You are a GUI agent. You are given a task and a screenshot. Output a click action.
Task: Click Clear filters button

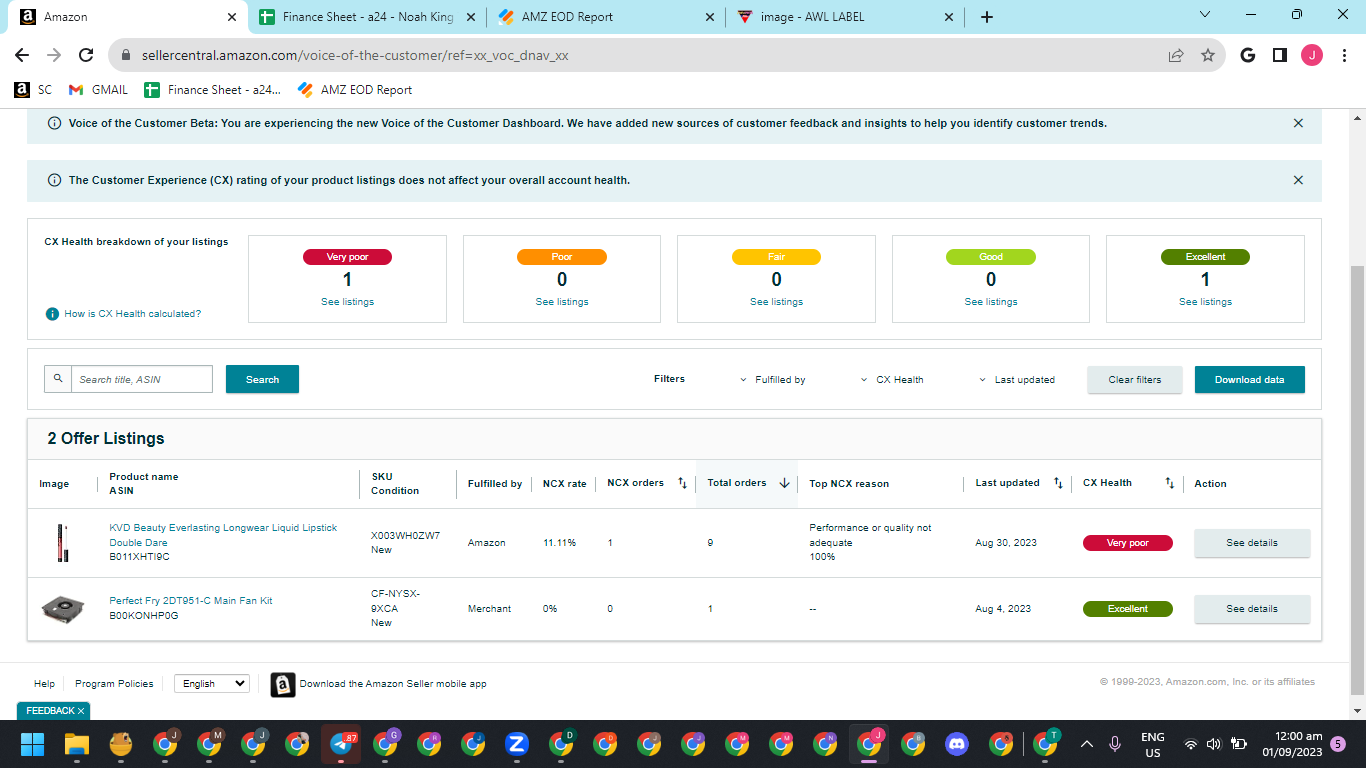[x=1135, y=379]
